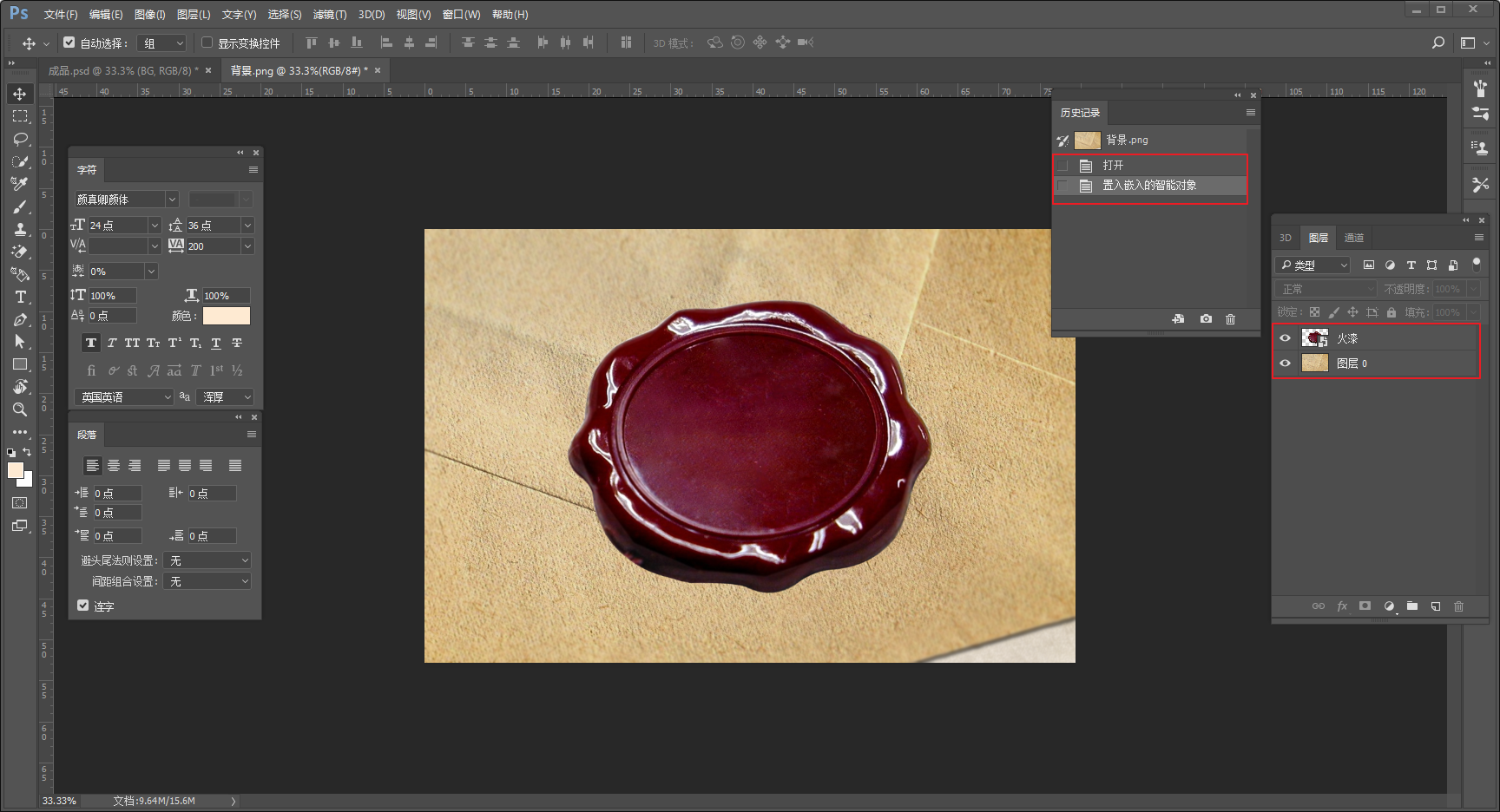Click the 33.33% zoom level field

click(59, 801)
